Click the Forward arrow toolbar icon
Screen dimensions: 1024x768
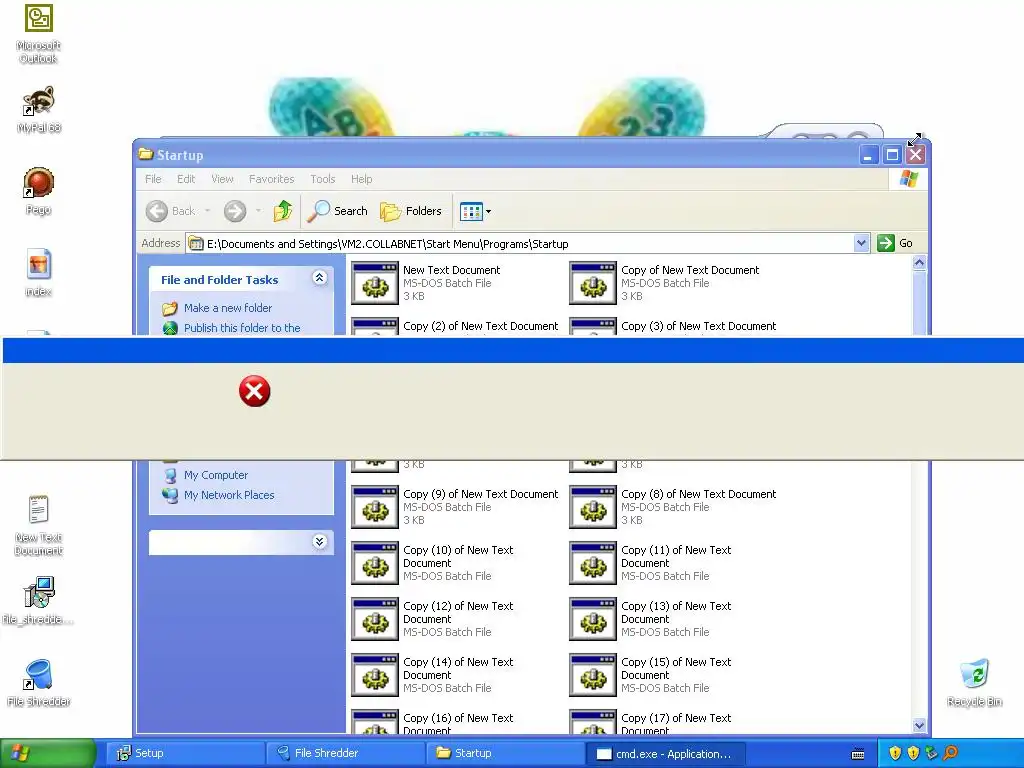235,211
